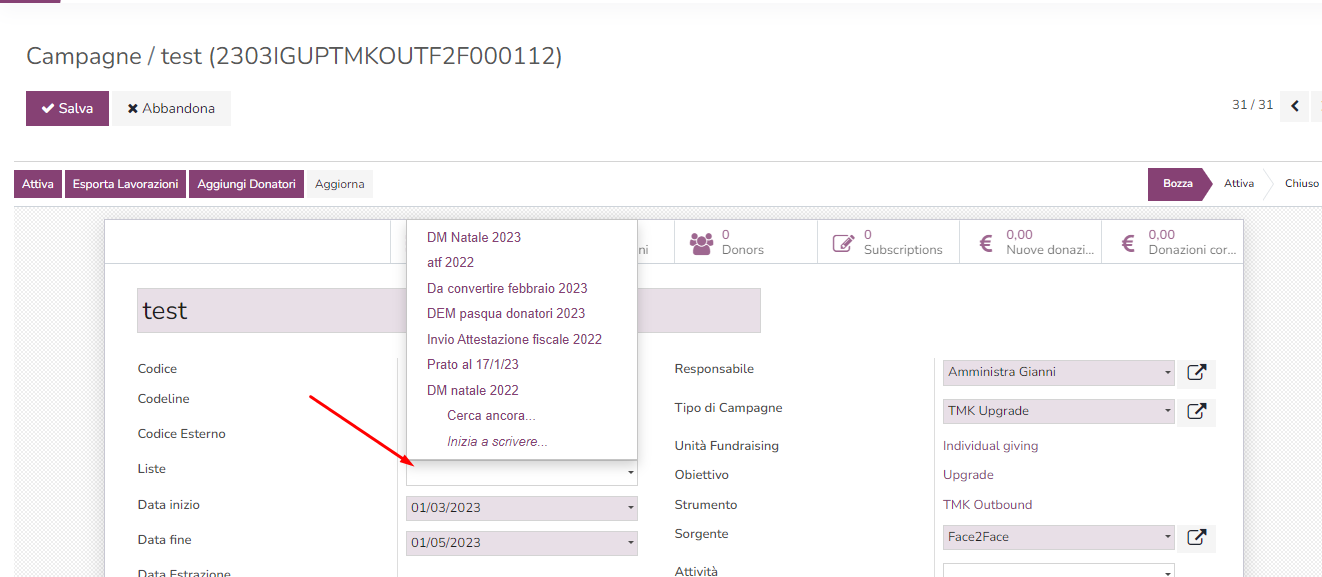Click the Subscriptions edit icon

[x=844, y=243]
